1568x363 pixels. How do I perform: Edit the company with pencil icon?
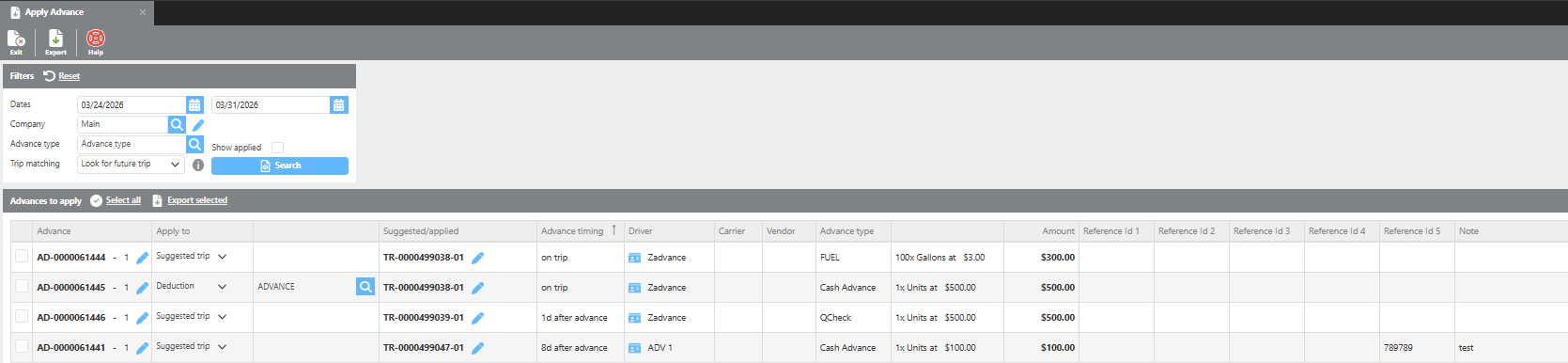(198, 125)
